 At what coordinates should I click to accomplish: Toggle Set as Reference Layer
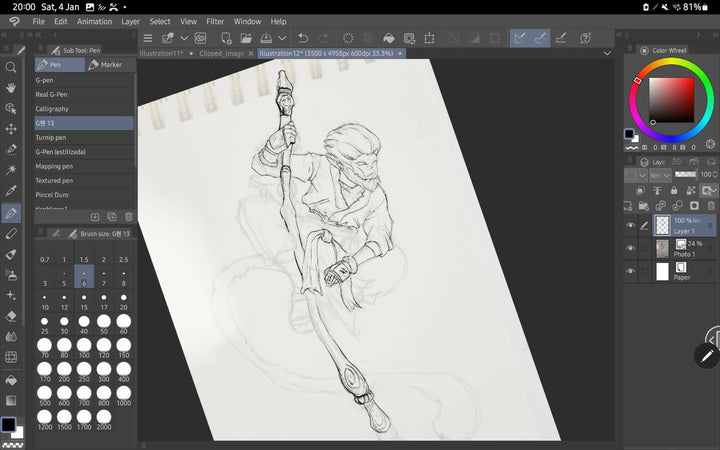pyautogui.click(x=657, y=190)
